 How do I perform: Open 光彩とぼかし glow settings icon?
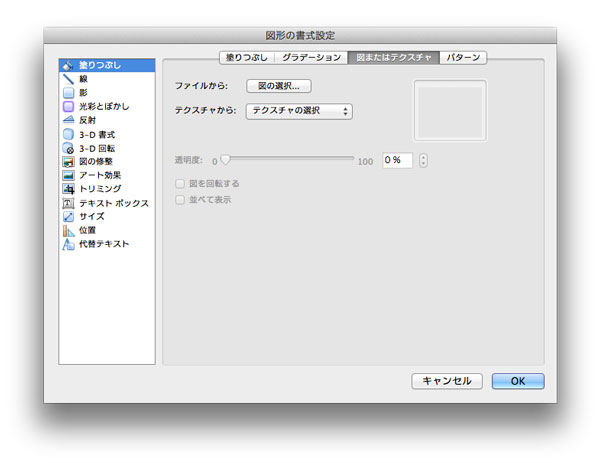(68, 106)
